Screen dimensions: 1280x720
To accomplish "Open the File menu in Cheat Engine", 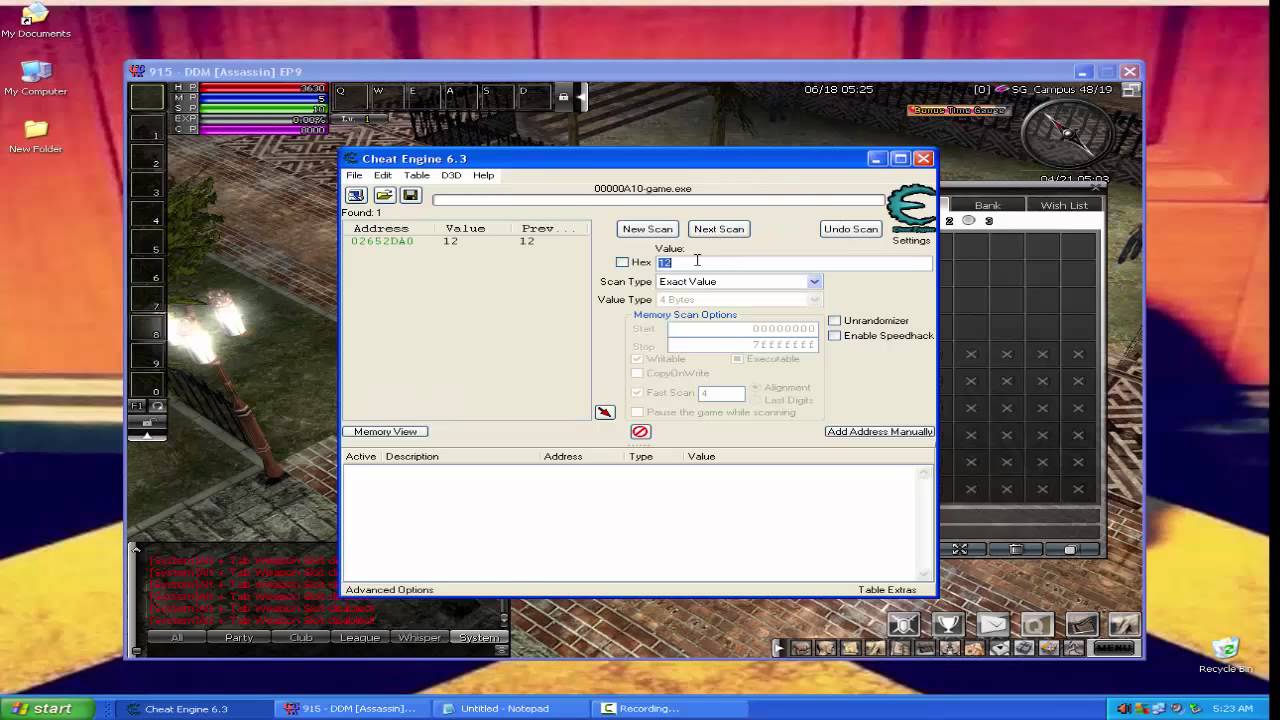I will pos(354,175).
